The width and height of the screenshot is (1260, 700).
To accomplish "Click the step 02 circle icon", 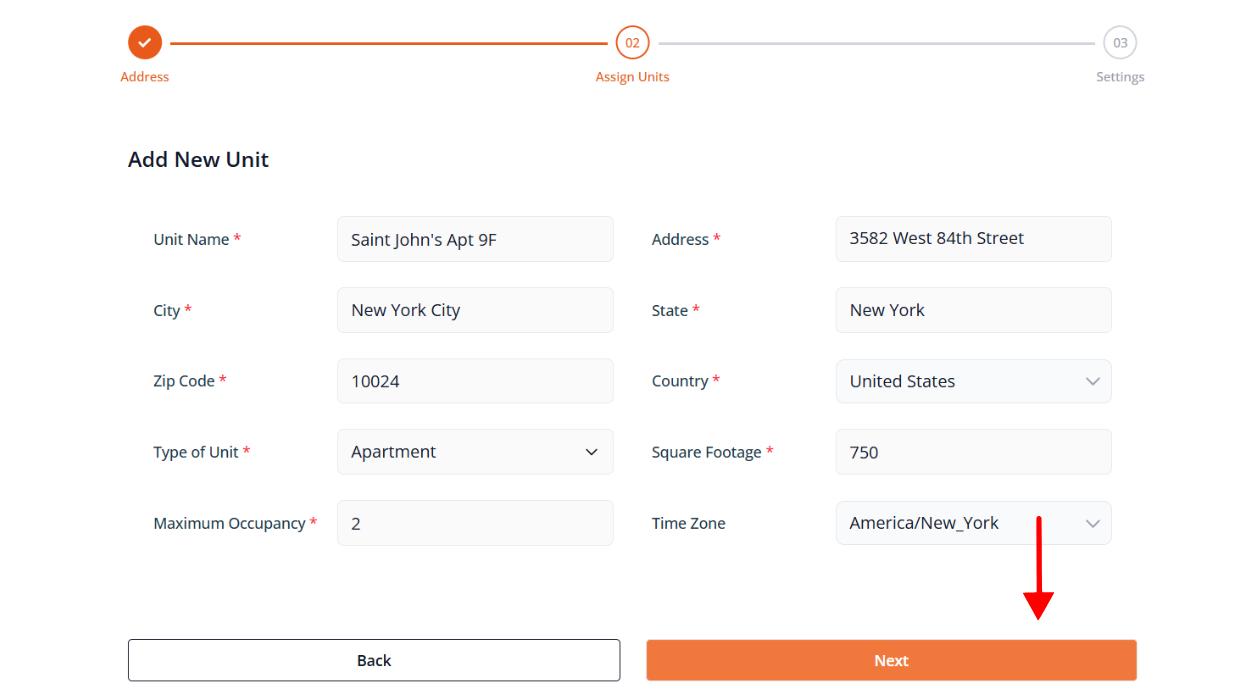I will pyautogui.click(x=632, y=43).
